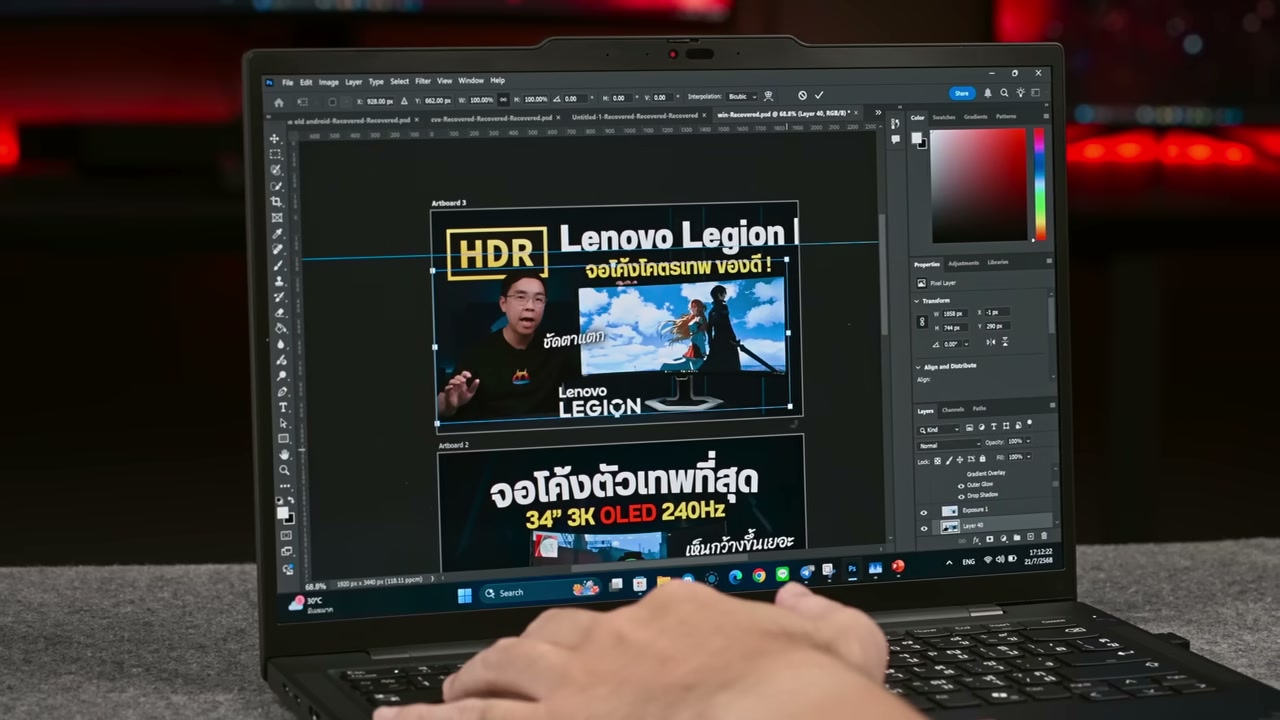This screenshot has width=1280, height=720.
Task: Switch to the Adjustments tab
Action: point(964,263)
